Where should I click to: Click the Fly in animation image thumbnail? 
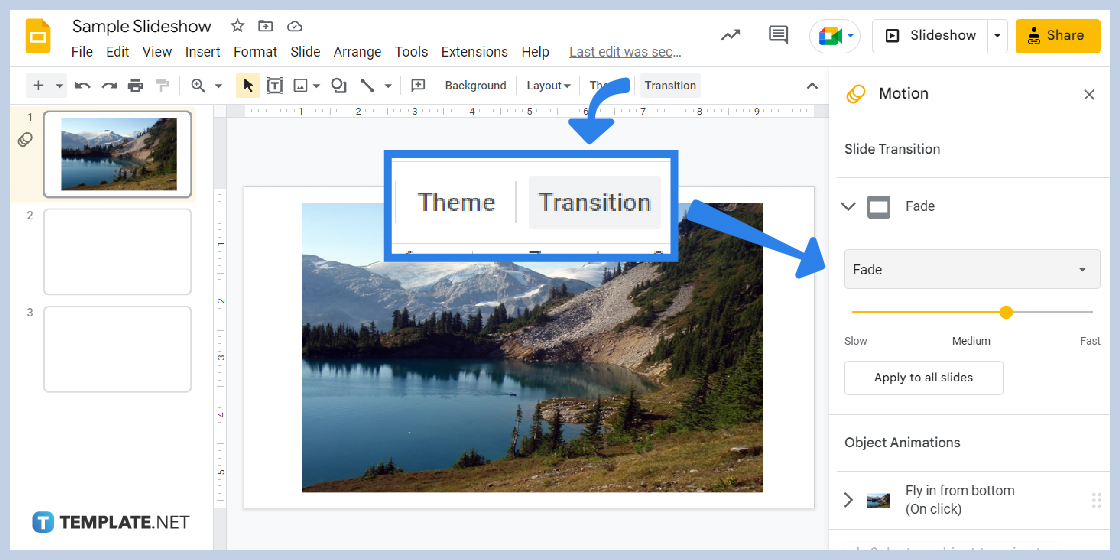pyautogui.click(x=878, y=500)
